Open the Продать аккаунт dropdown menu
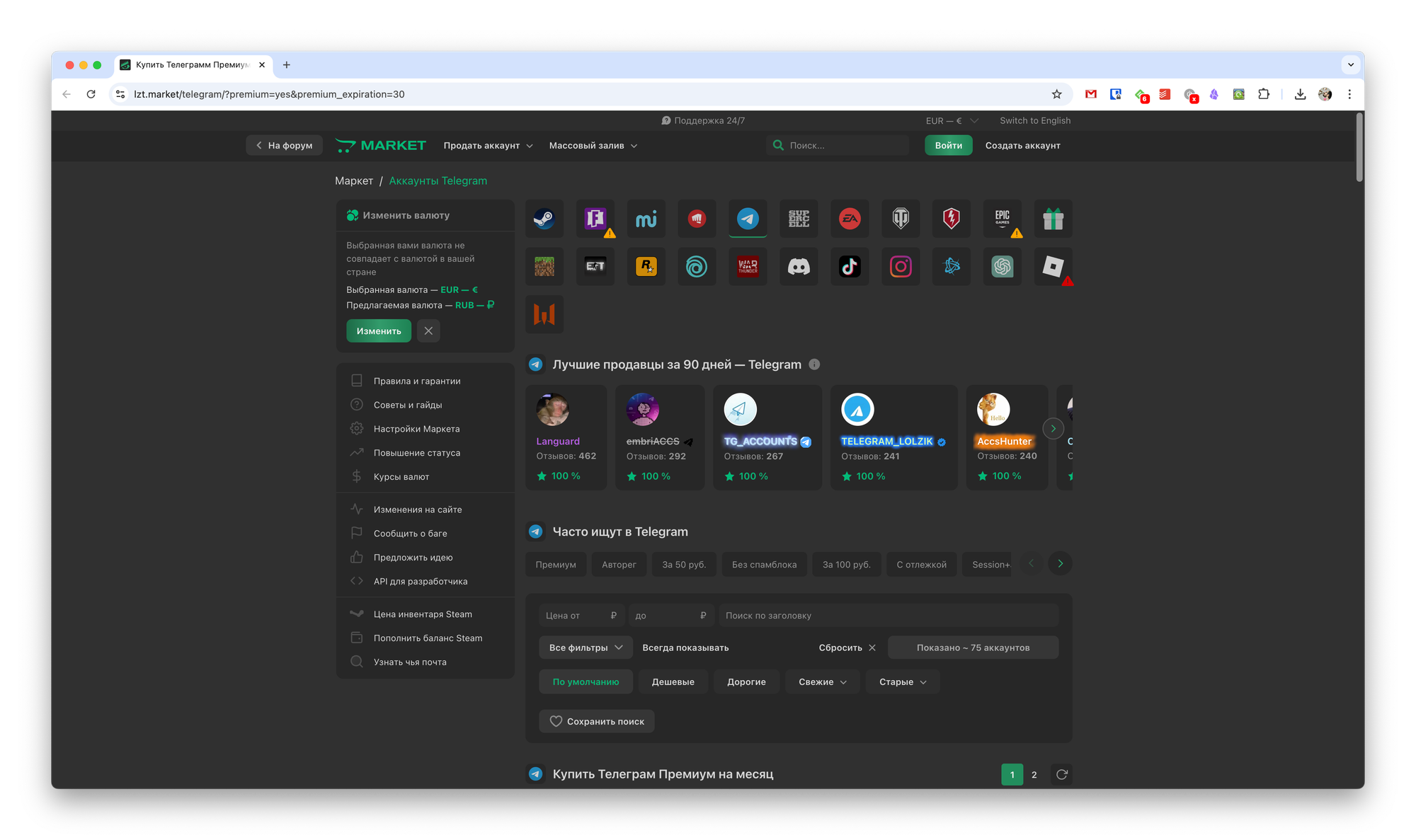The width and height of the screenshot is (1416, 840). (x=488, y=145)
